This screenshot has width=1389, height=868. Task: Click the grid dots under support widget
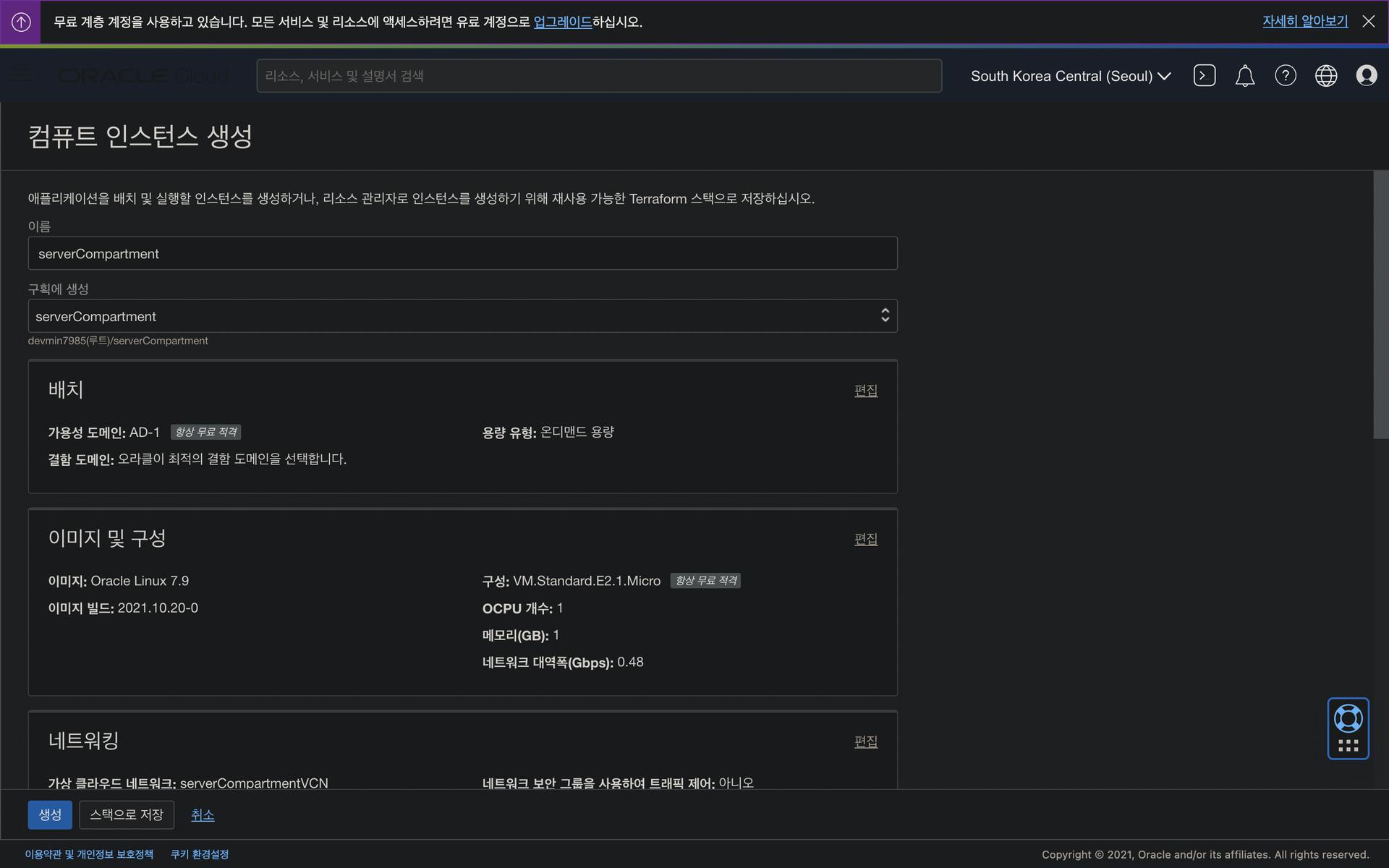1348,746
